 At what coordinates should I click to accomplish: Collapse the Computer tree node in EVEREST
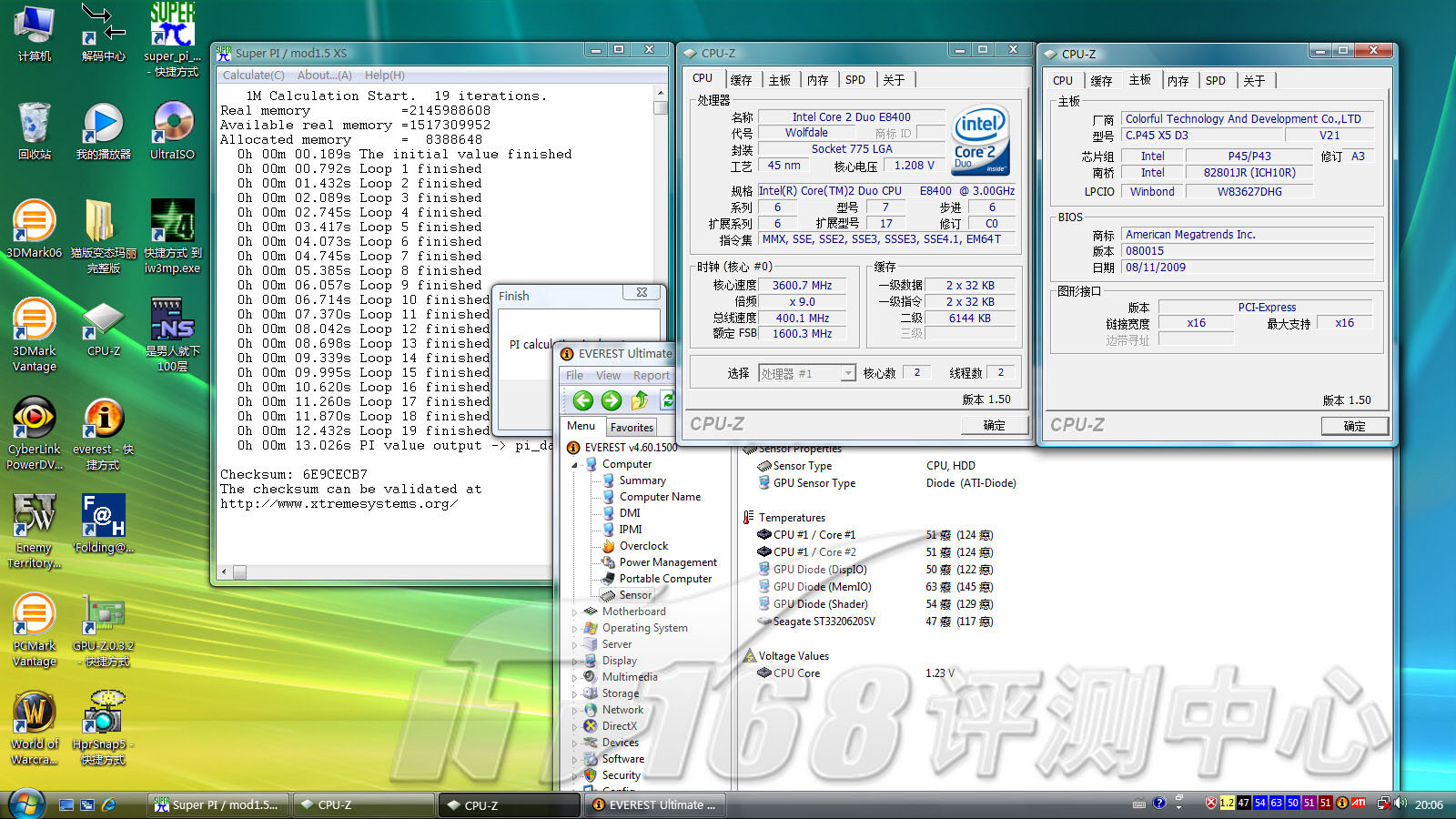[574, 465]
